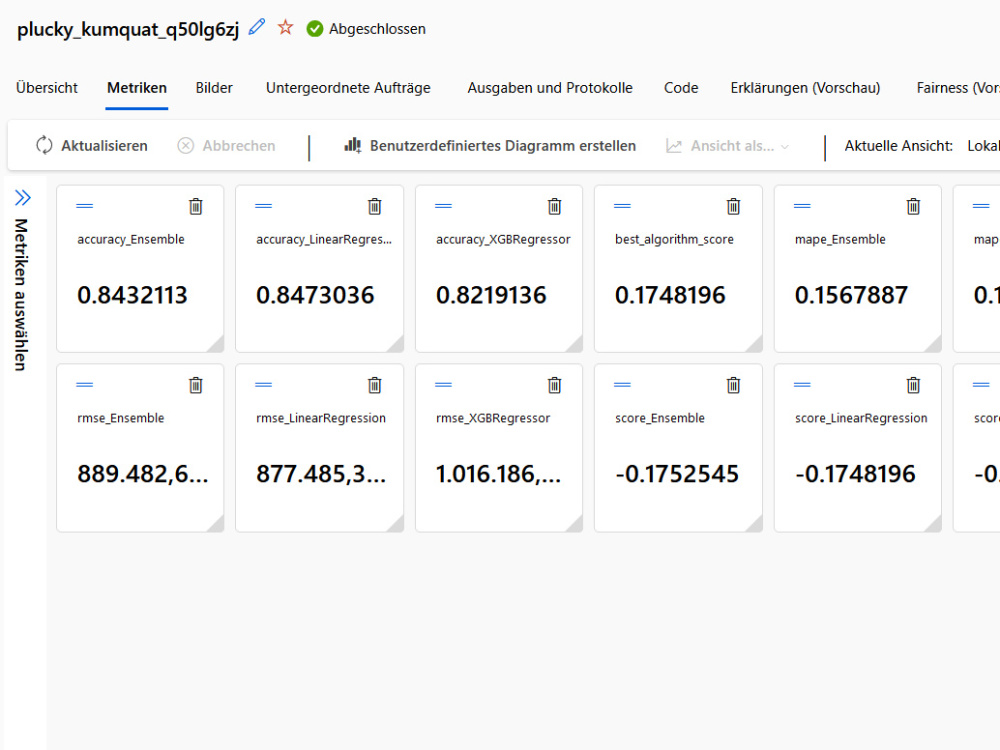Delete the rmse_XGBRegressor metric card
1000x750 pixels.
pyautogui.click(x=555, y=385)
